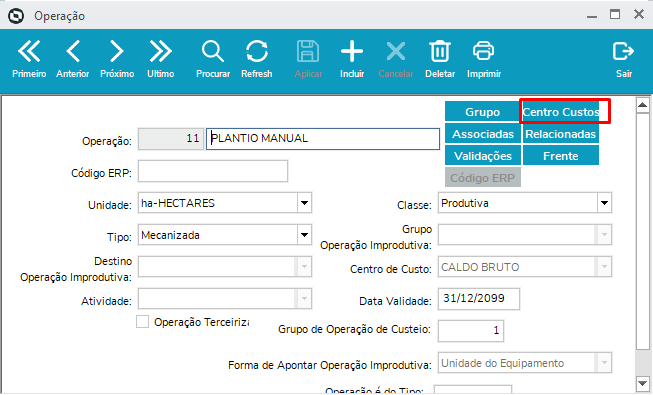Open the Relacionadas button
Viewport: 653px width, 395px height.
pyautogui.click(x=561, y=134)
